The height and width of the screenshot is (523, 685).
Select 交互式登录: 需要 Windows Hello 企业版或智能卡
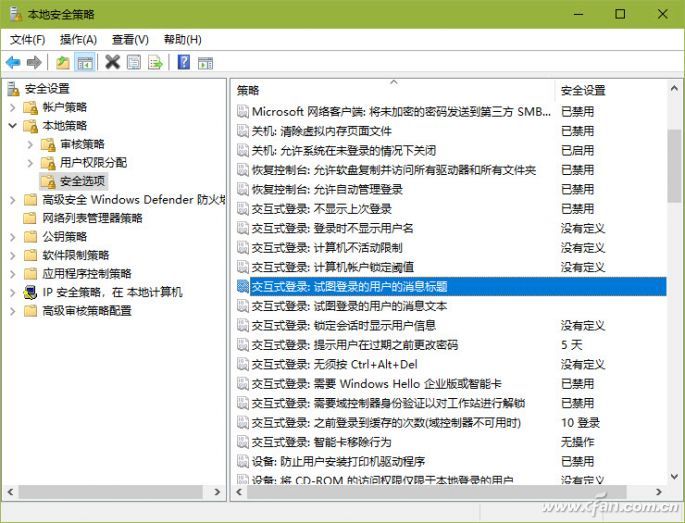[450, 384]
